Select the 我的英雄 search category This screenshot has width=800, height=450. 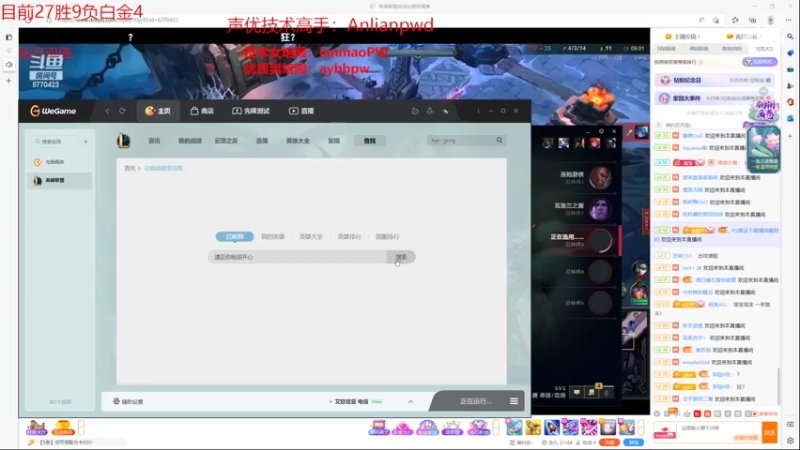click(x=273, y=237)
